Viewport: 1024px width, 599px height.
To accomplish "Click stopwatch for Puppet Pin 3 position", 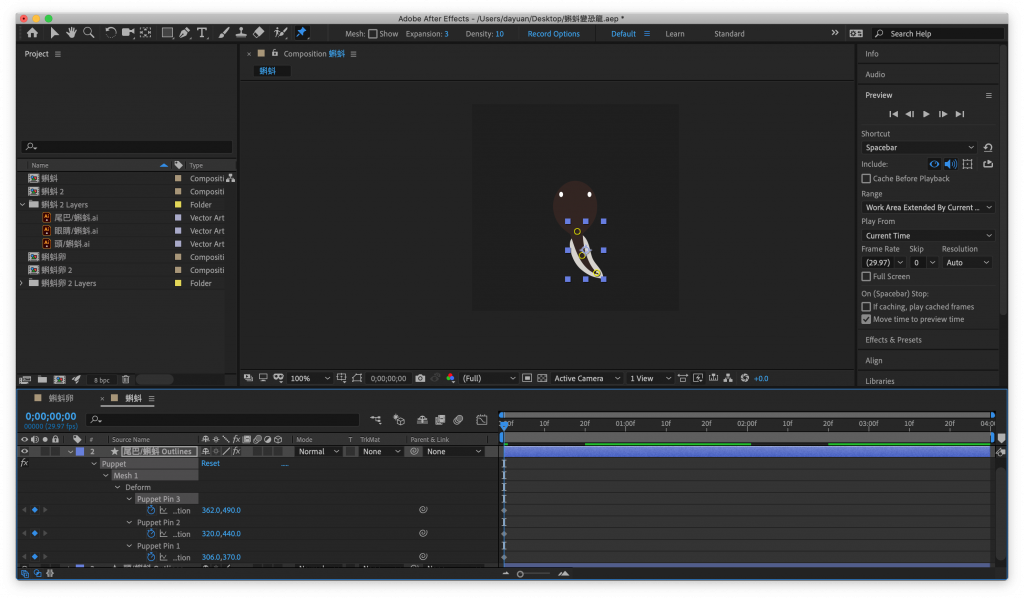I will tap(151, 510).
